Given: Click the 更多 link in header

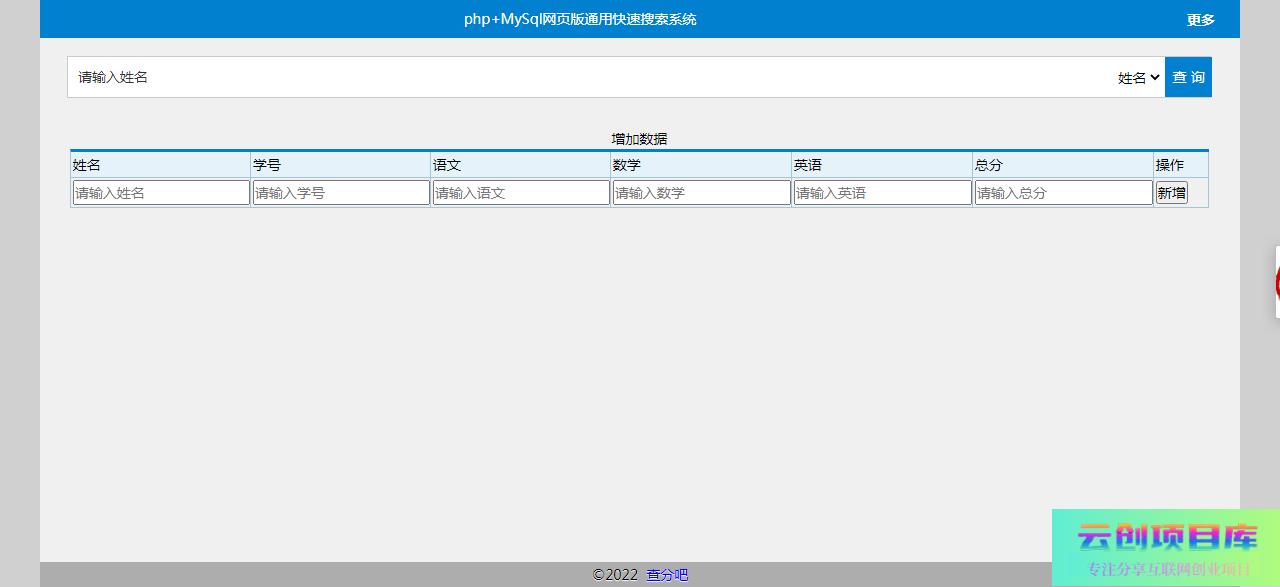Looking at the screenshot, I should (x=1200, y=20).
